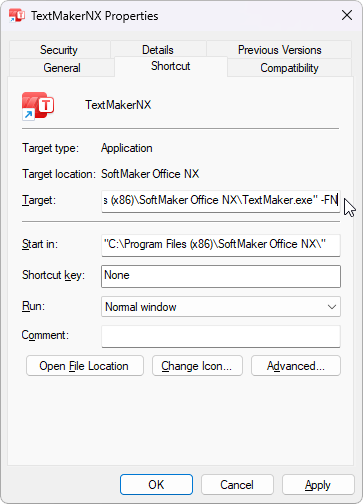Click the 'TextMakerNX' shortcut name text
The width and height of the screenshot is (363, 504).
(118, 105)
